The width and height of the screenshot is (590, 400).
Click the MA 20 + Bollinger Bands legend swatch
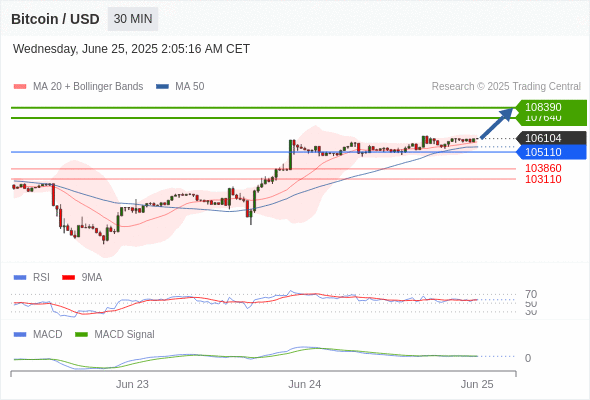click(x=20, y=87)
